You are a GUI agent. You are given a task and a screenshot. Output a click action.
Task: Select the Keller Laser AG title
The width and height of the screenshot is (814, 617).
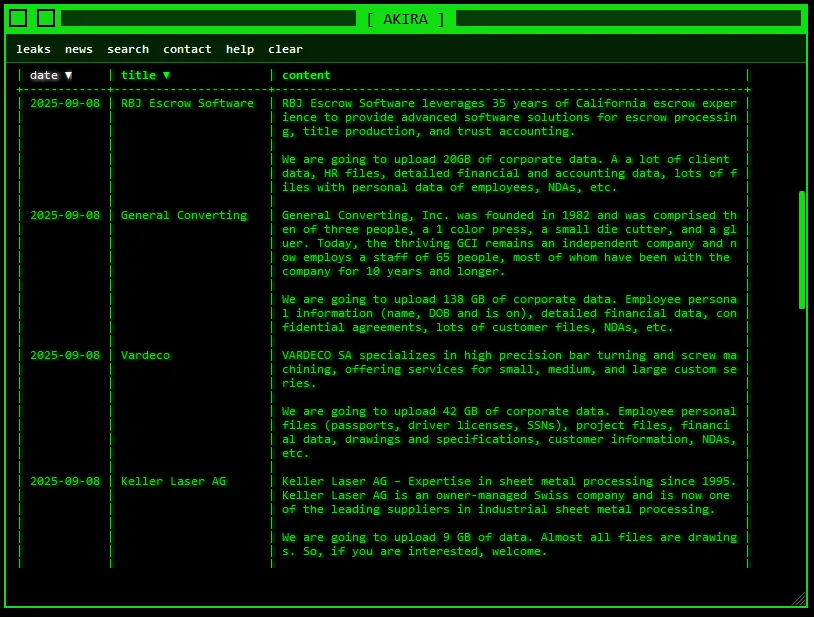coord(173,481)
